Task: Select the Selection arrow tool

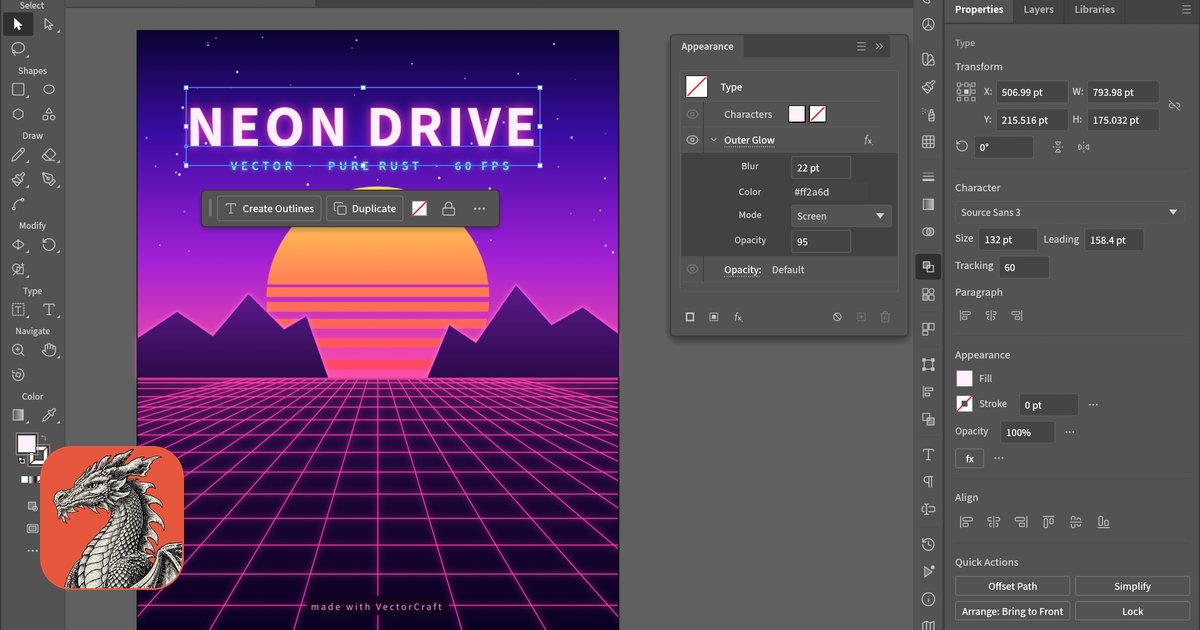Action: click(x=18, y=23)
